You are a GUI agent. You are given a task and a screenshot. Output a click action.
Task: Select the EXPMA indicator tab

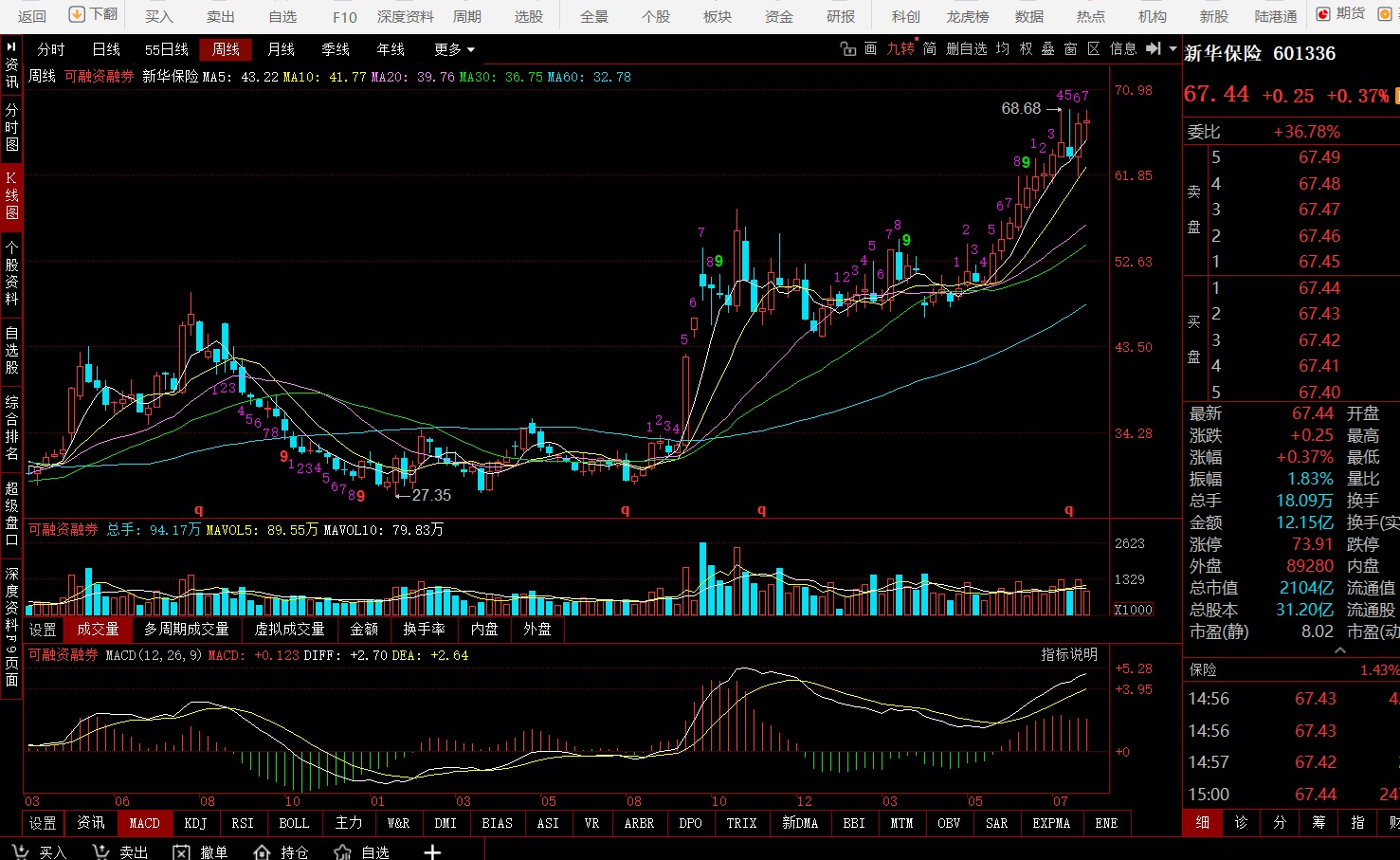[1051, 823]
